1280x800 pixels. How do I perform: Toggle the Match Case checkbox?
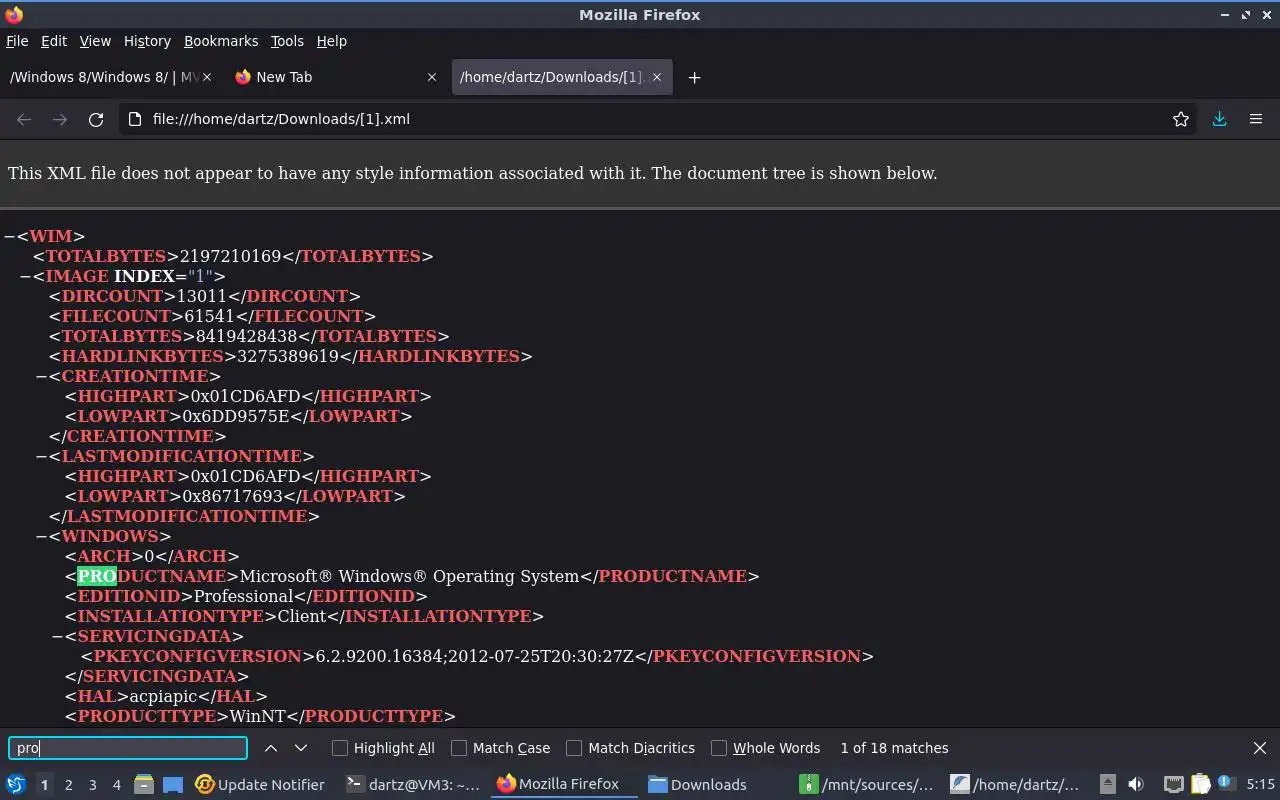click(x=459, y=748)
